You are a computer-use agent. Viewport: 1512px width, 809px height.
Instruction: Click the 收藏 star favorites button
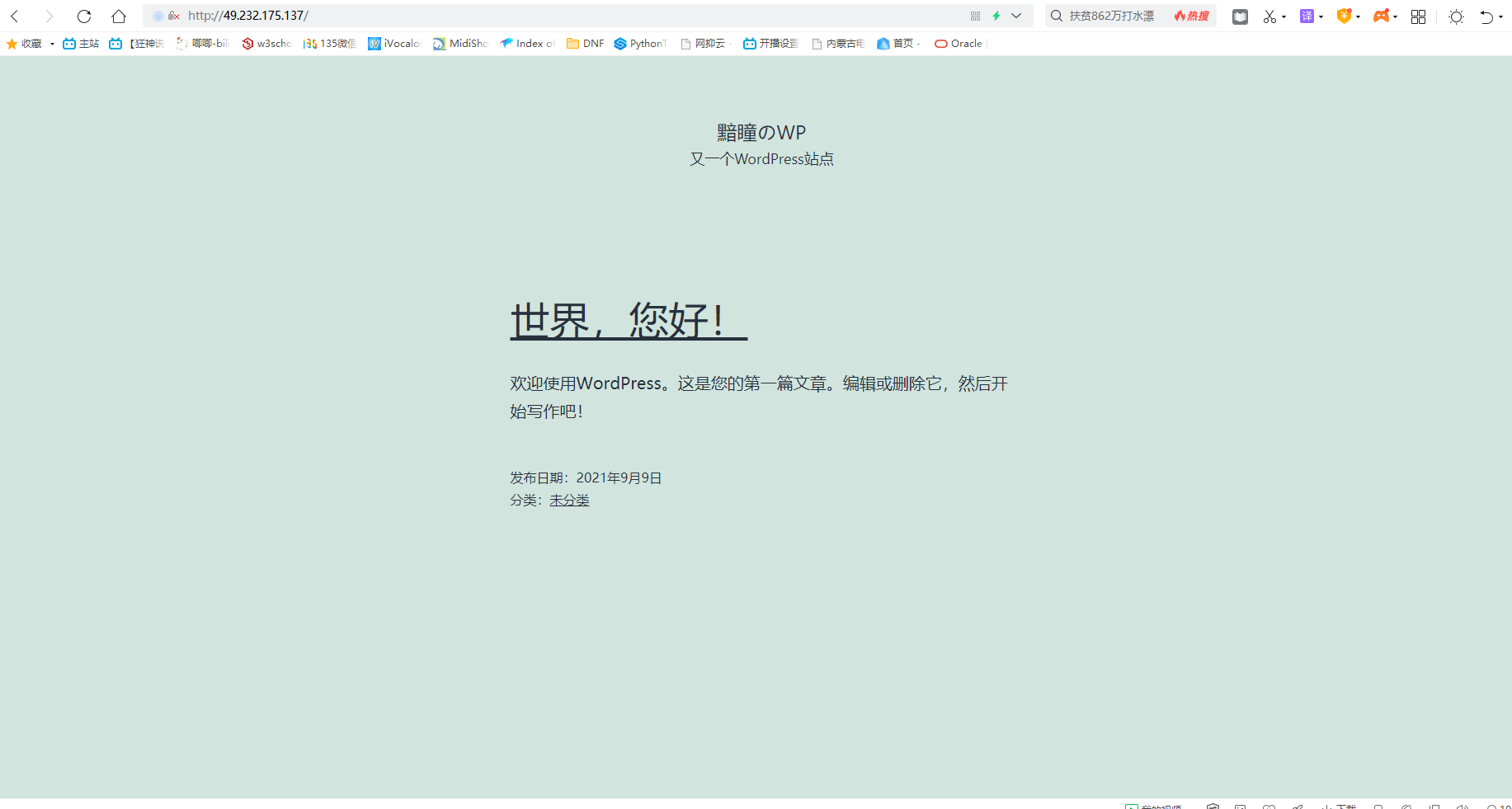[x=24, y=44]
